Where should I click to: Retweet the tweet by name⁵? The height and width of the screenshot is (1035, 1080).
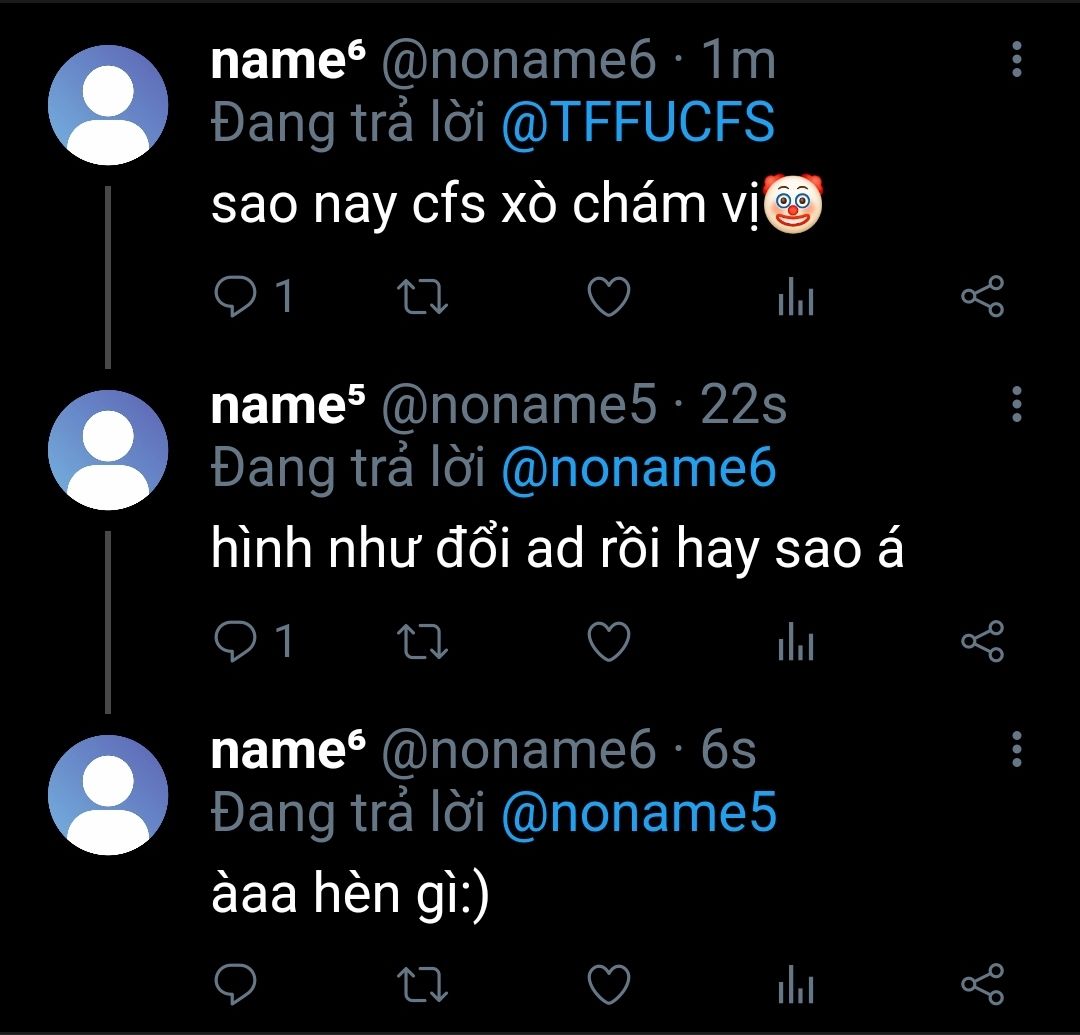click(423, 641)
